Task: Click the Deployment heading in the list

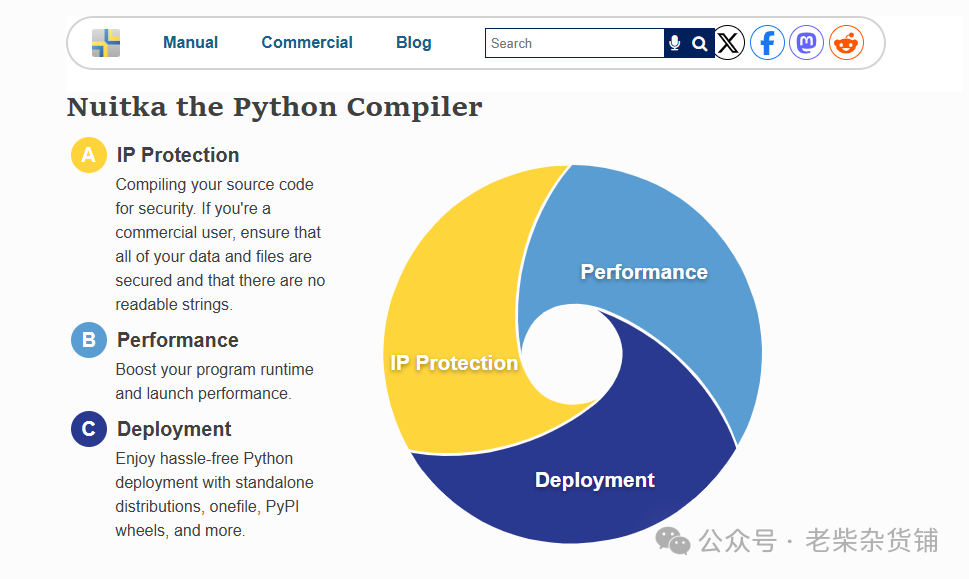Action: click(174, 429)
